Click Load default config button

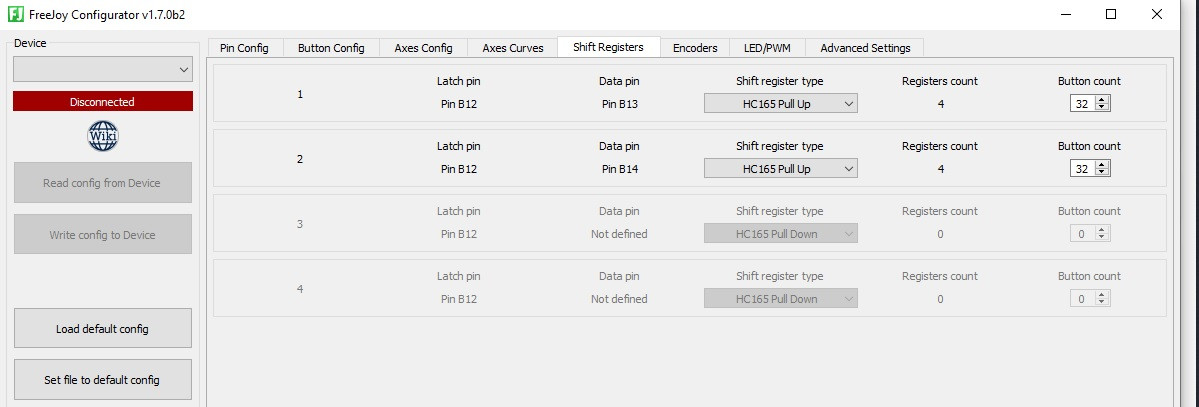[102, 328]
